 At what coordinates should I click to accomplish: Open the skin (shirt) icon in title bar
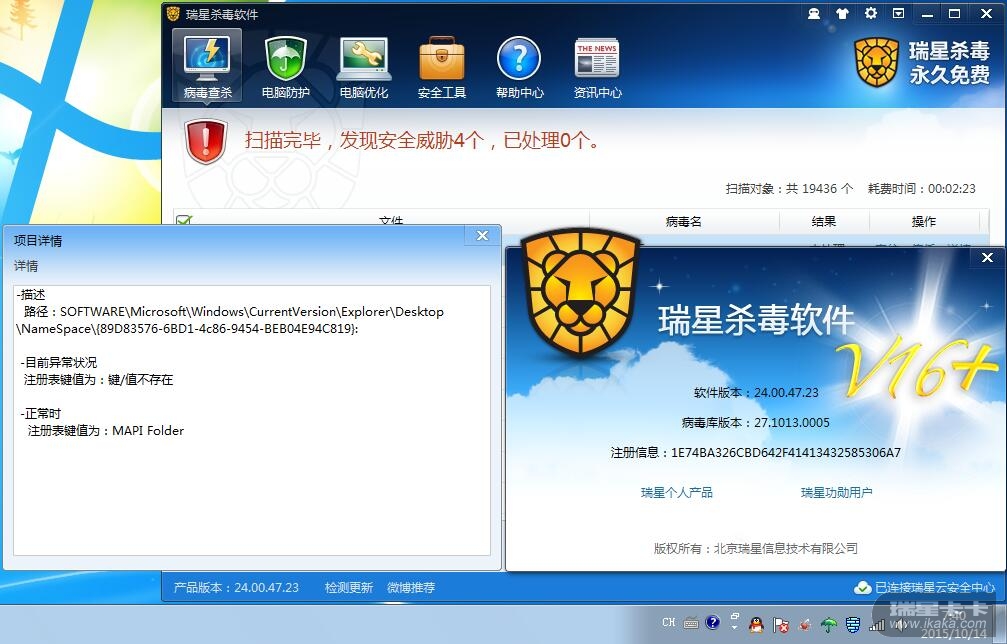(842, 13)
